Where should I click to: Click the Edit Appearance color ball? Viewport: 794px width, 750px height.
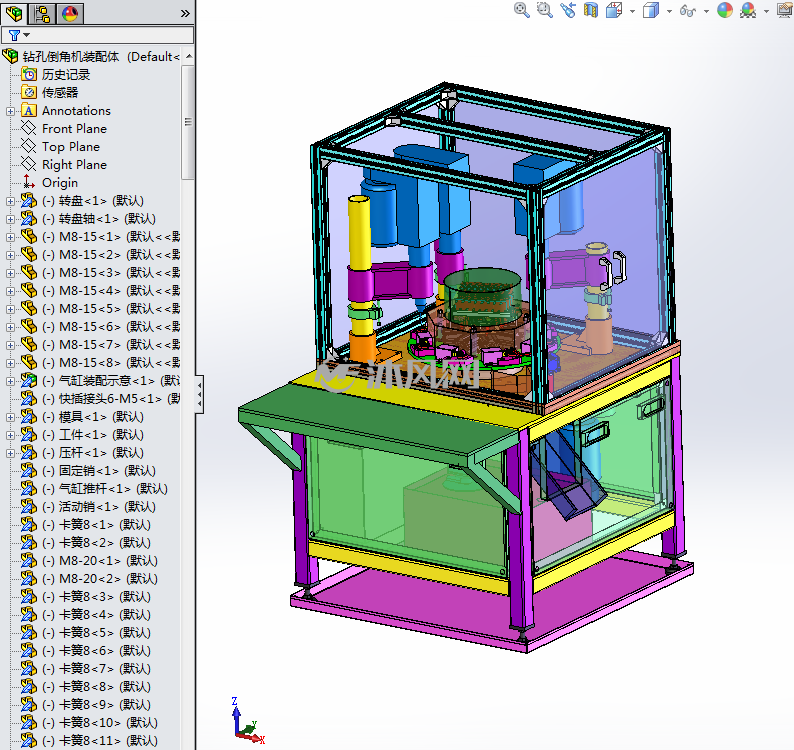725,10
